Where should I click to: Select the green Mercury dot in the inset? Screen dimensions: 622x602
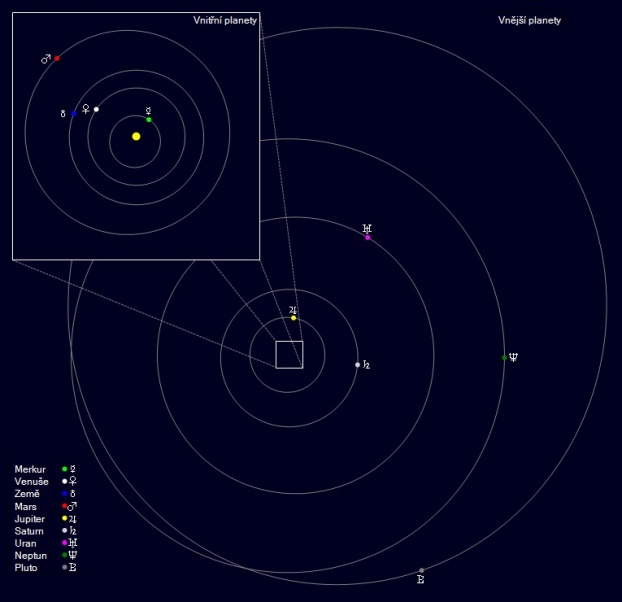[x=149, y=119]
